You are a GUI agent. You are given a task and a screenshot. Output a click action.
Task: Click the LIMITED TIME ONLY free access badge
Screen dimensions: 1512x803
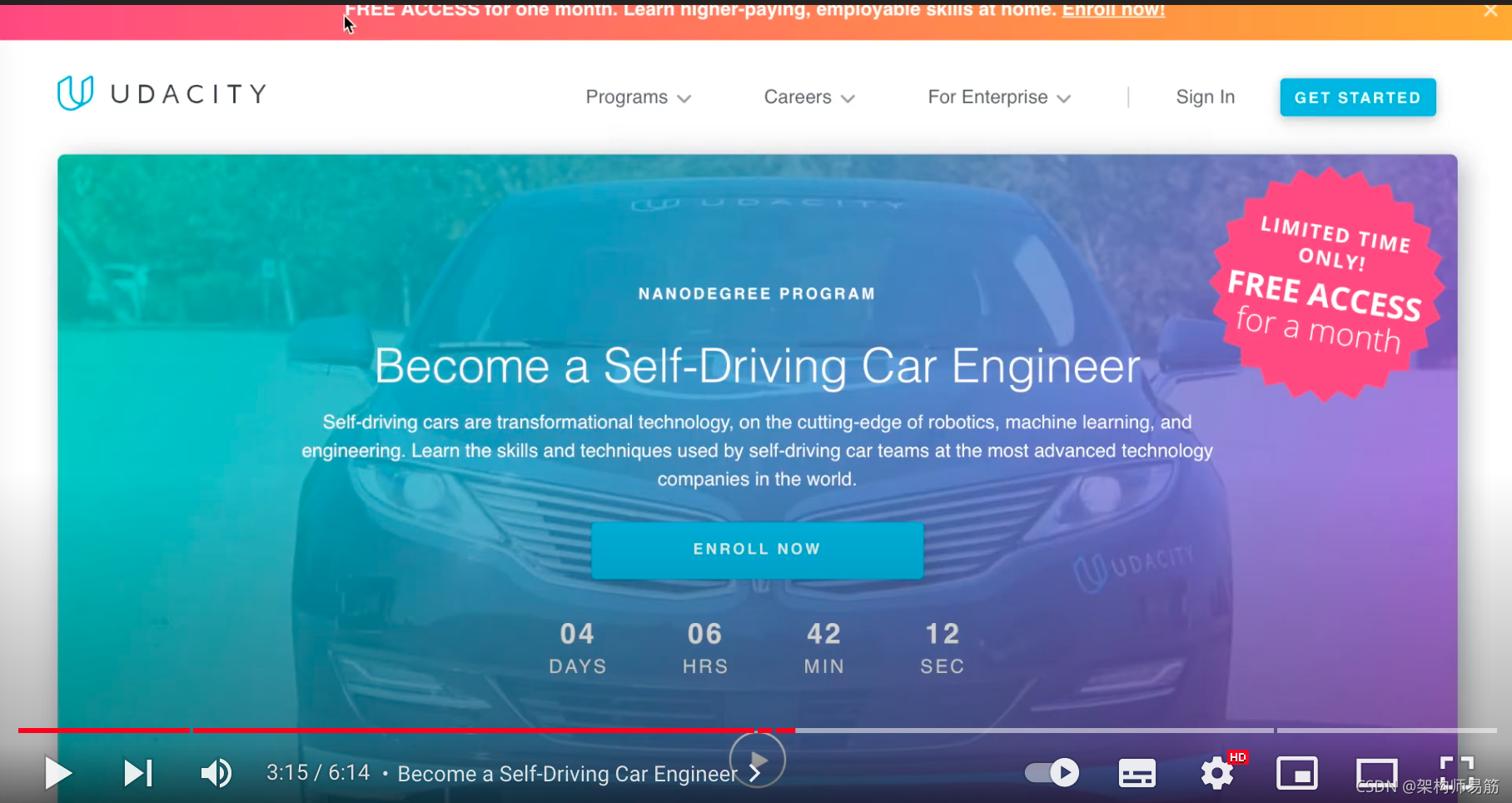[x=1327, y=285]
